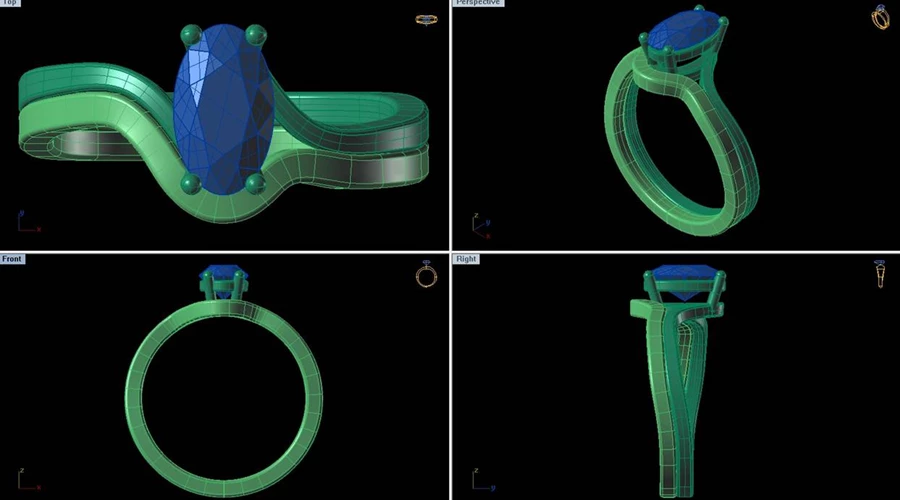Screen dimensions: 900x500
Task: Activate the Right viewport label
Action: [466, 259]
